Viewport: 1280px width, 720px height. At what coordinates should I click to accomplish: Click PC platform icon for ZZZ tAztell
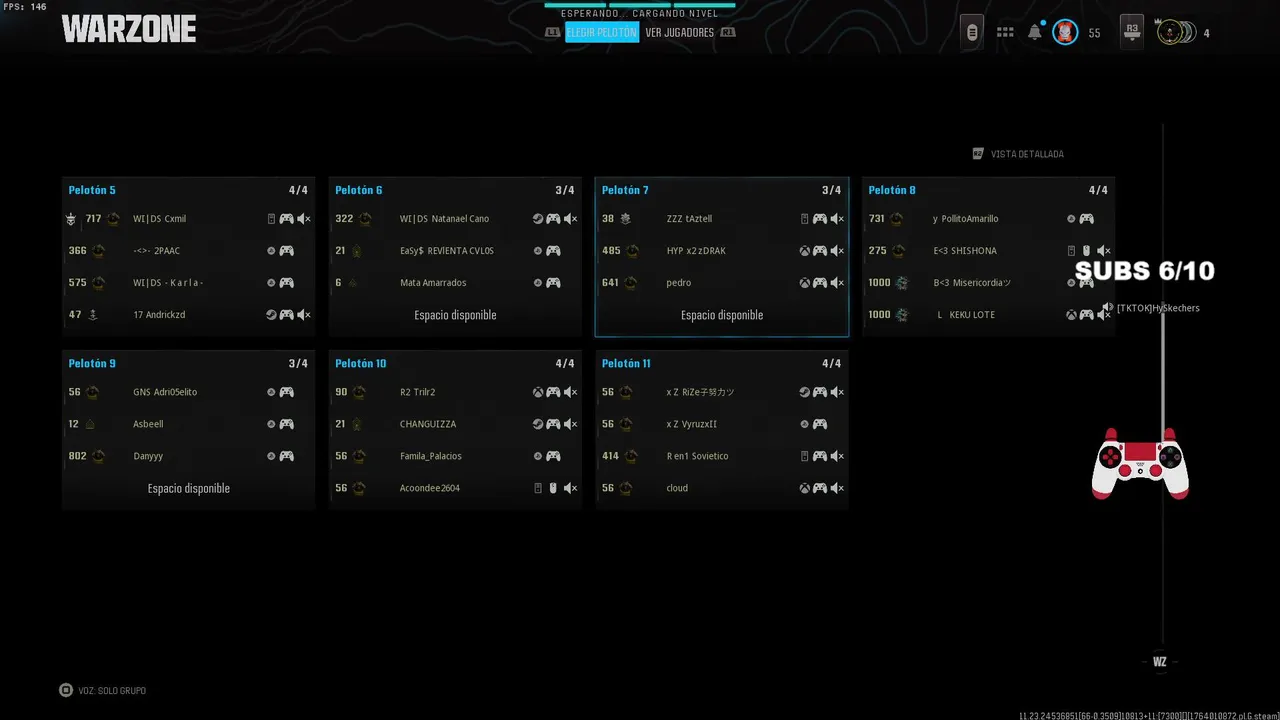tap(804, 219)
